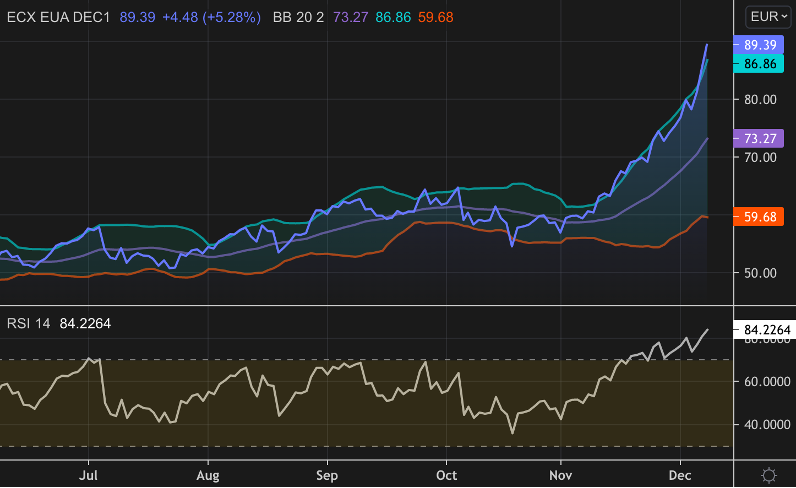Click the ECX EUA DEC1 symbol title
796x488 pixels.
point(60,18)
